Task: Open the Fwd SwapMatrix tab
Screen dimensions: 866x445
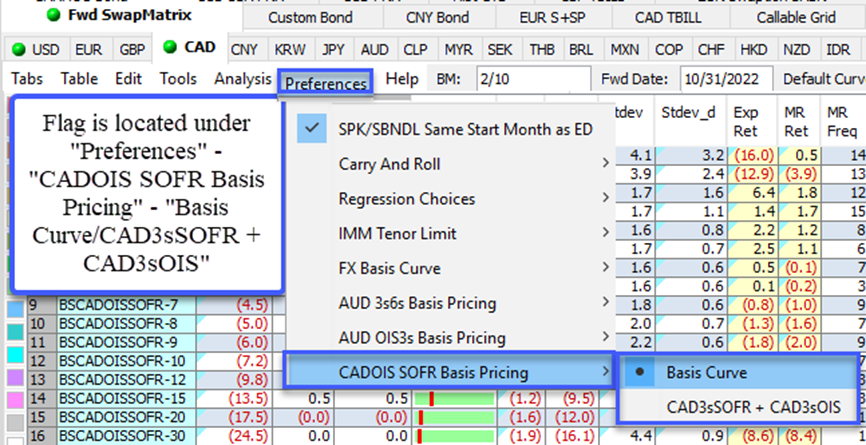Action: pyautogui.click(x=122, y=15)
